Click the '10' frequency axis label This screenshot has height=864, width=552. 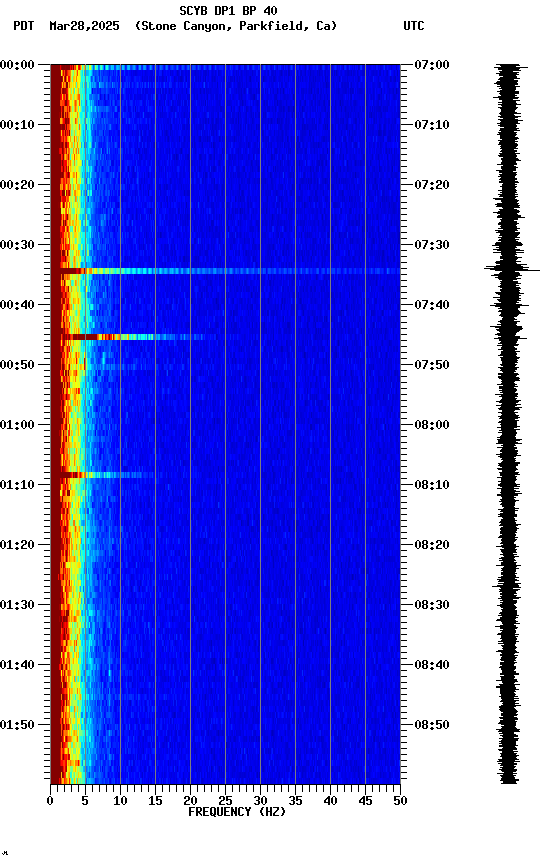pos(120,802)
